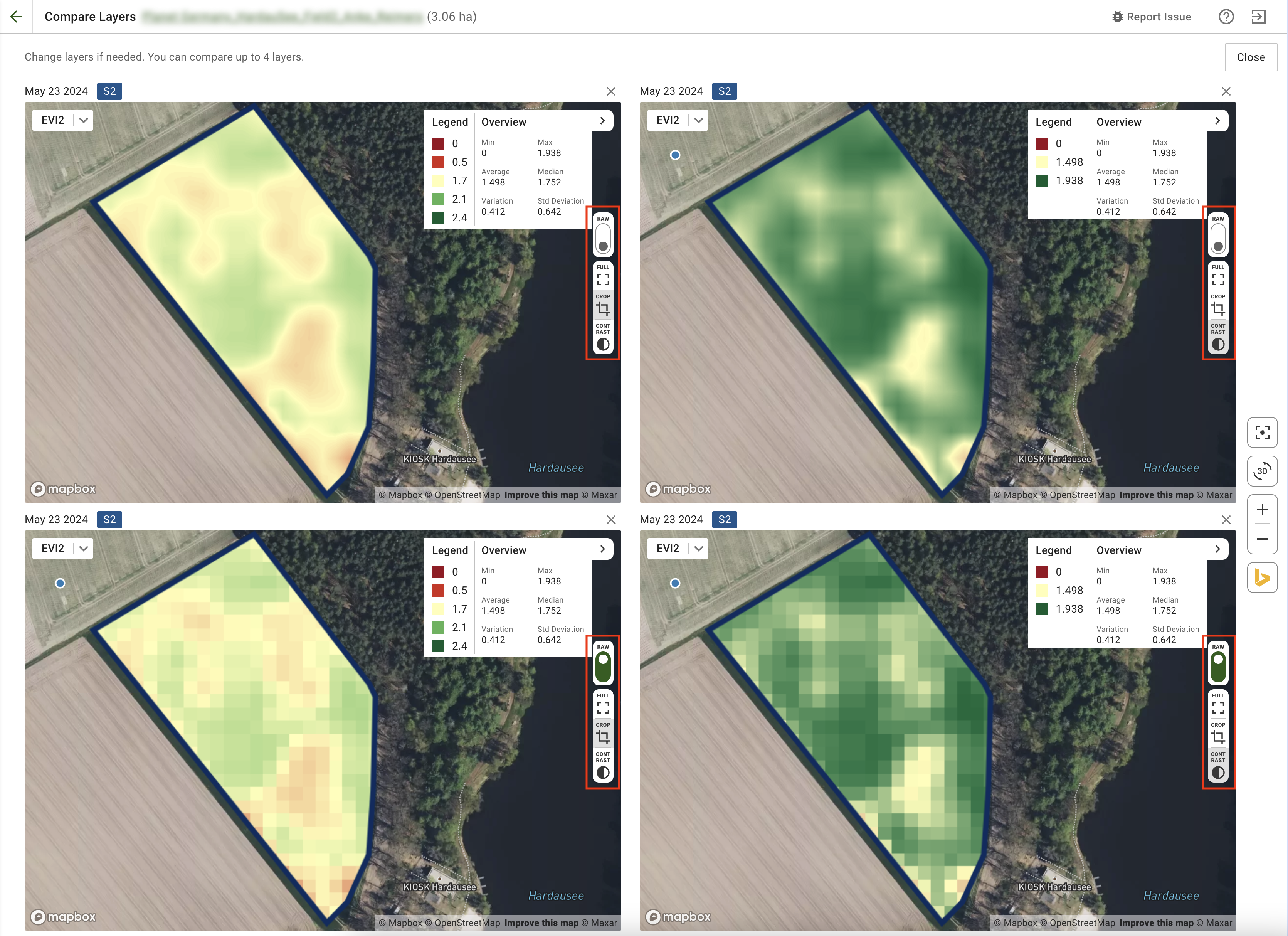Click the exit icon in top-right header

tap(1258, 17)
